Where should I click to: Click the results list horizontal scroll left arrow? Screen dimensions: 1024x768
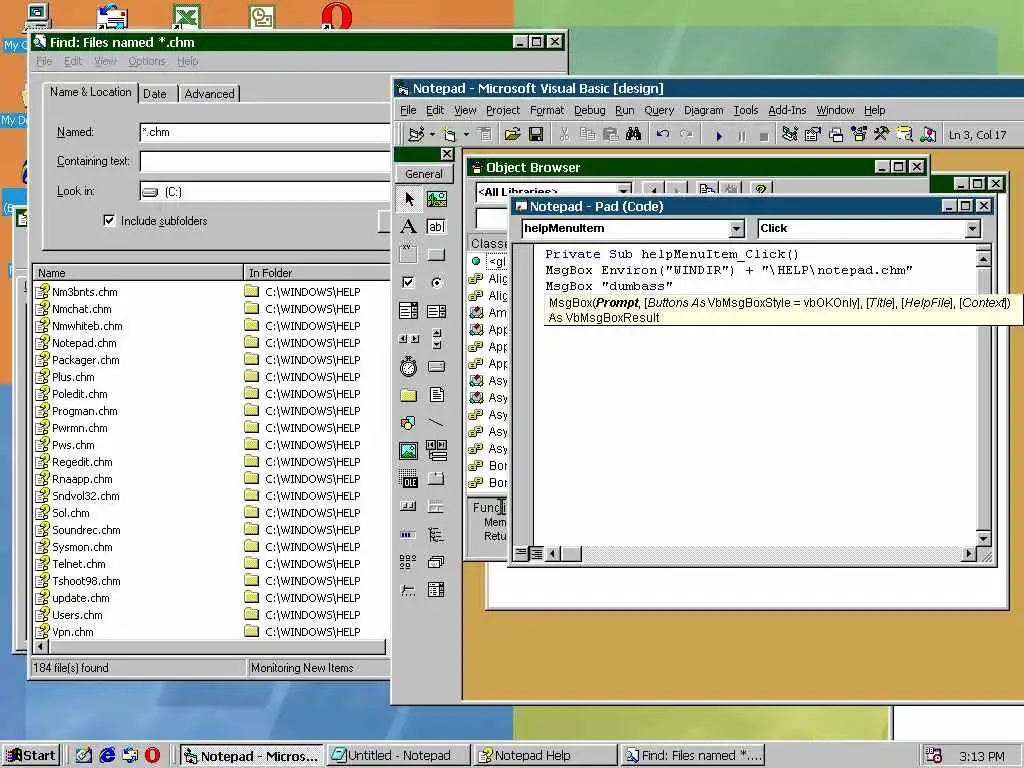click(40, 647)
